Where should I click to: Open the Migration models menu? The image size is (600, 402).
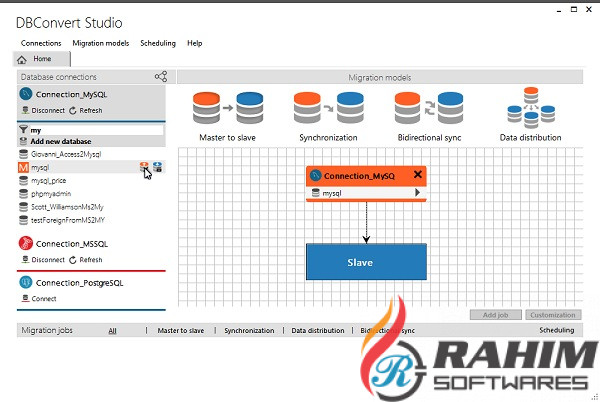pyautogui.click(x=101, y=43)
